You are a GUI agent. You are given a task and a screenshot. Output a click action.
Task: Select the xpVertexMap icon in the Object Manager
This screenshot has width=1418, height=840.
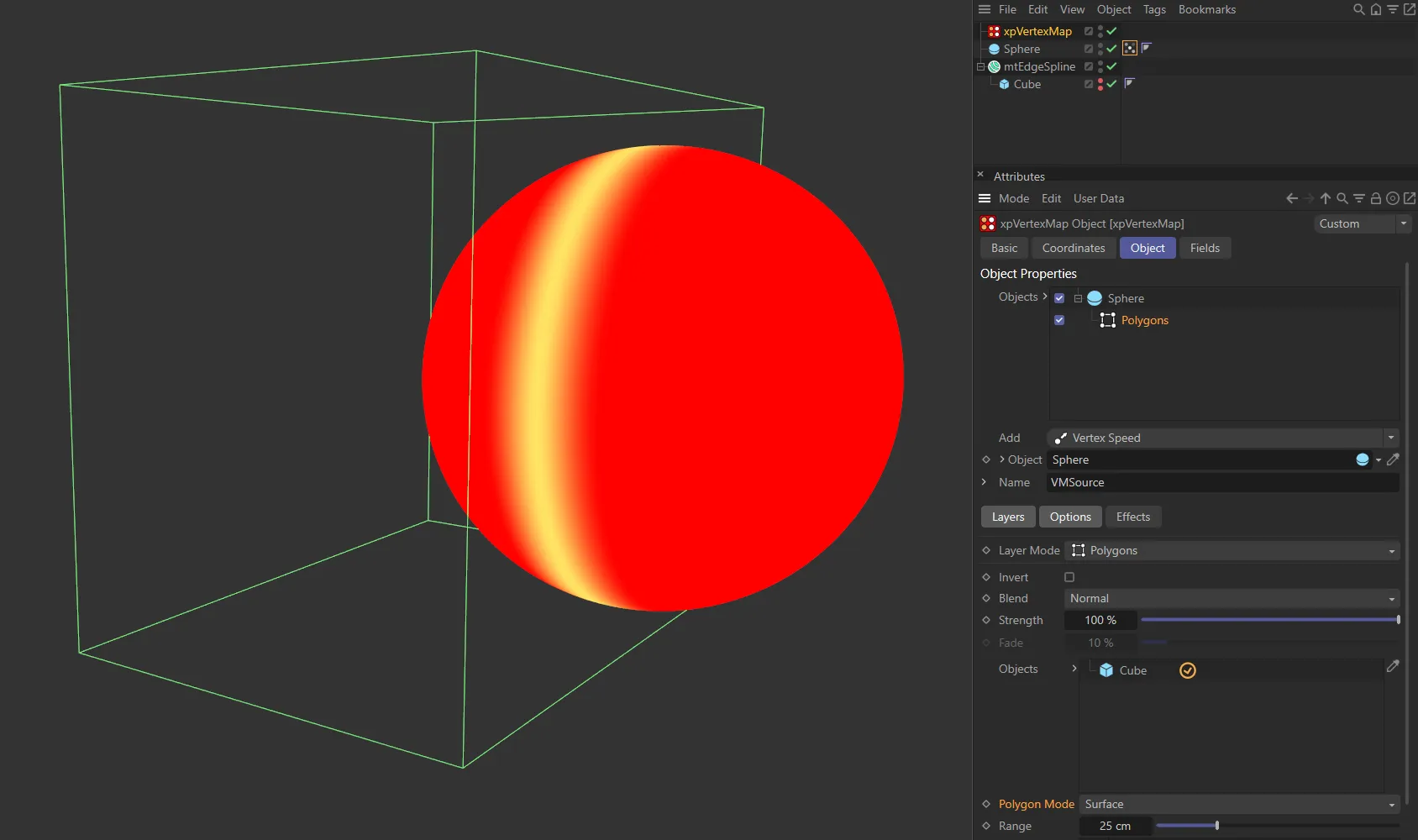(994, 31)
